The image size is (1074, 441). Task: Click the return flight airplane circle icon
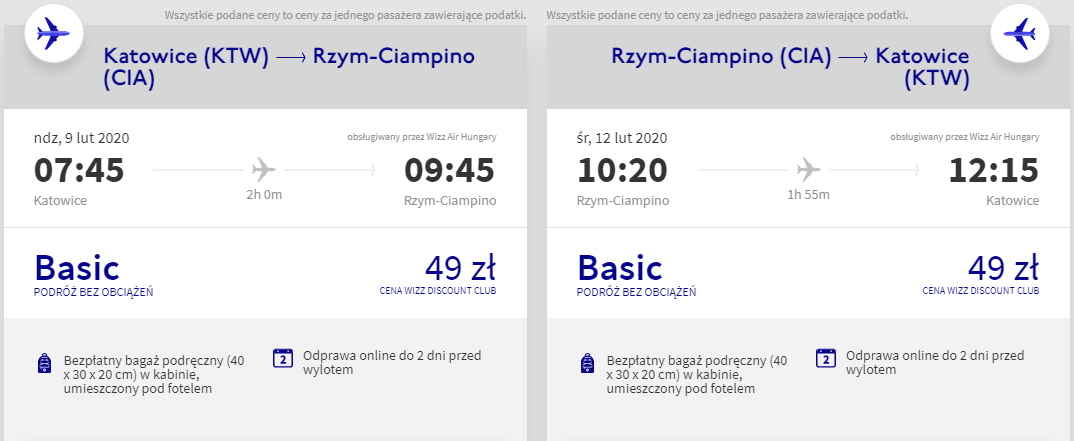pos(1020,34)
